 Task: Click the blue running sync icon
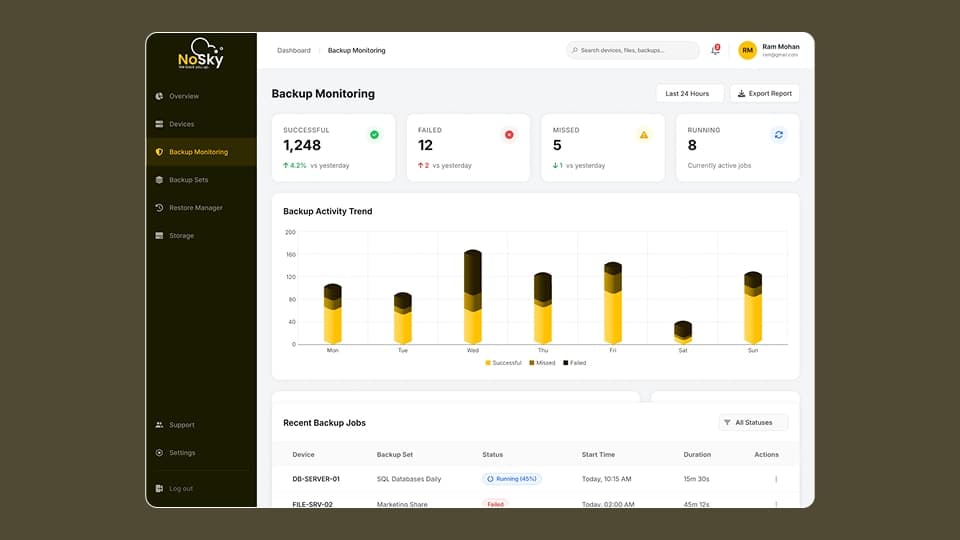779,134
